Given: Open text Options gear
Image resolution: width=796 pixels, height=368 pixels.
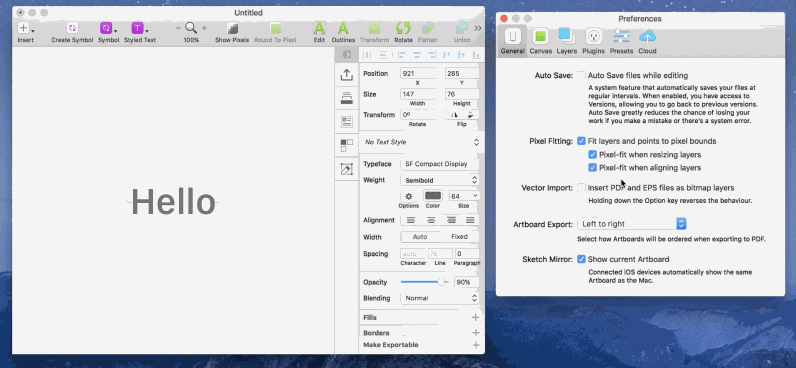Looking at the screenshot, I should pyautogui.click(x=409, y=196).
